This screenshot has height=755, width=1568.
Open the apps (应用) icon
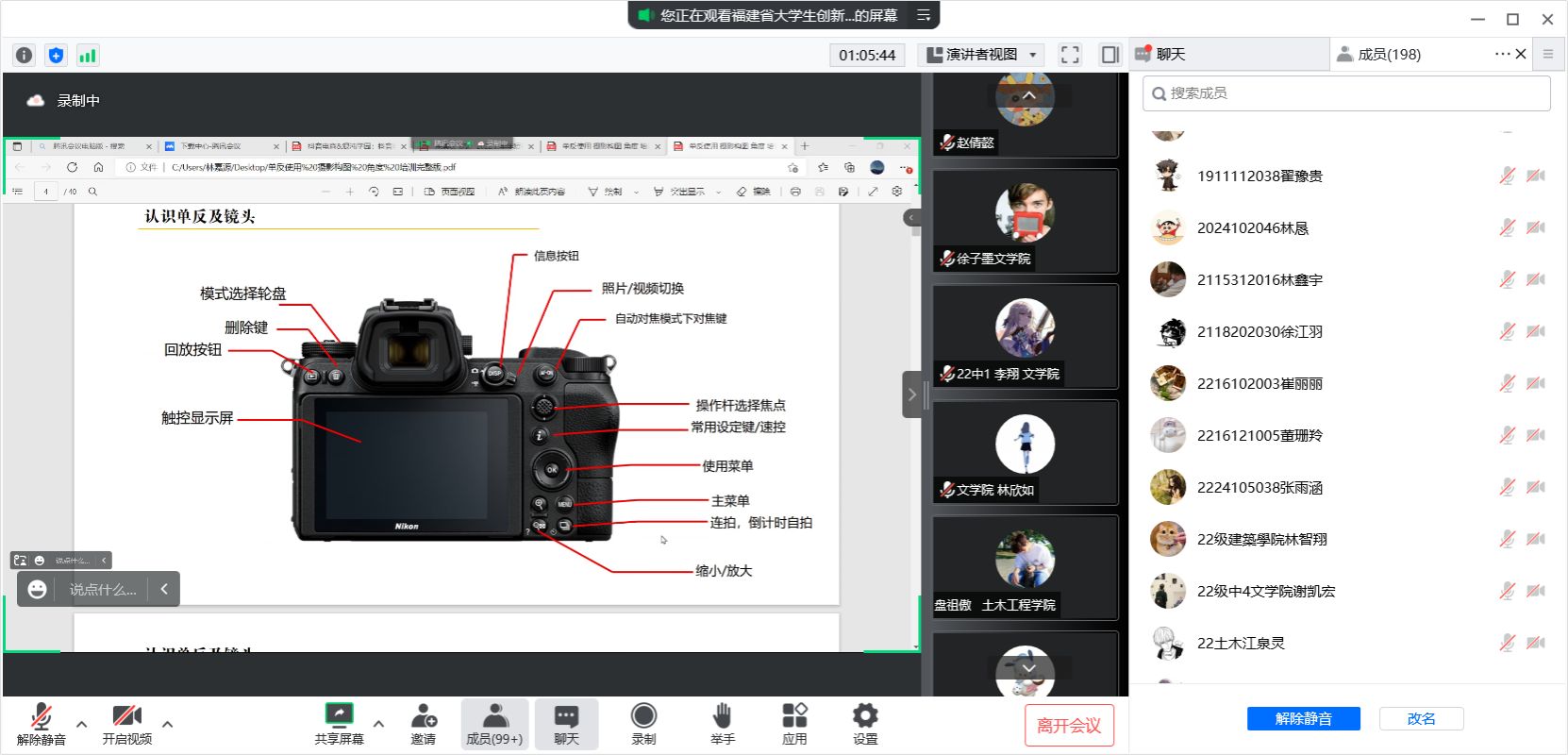tap(794, 724)
